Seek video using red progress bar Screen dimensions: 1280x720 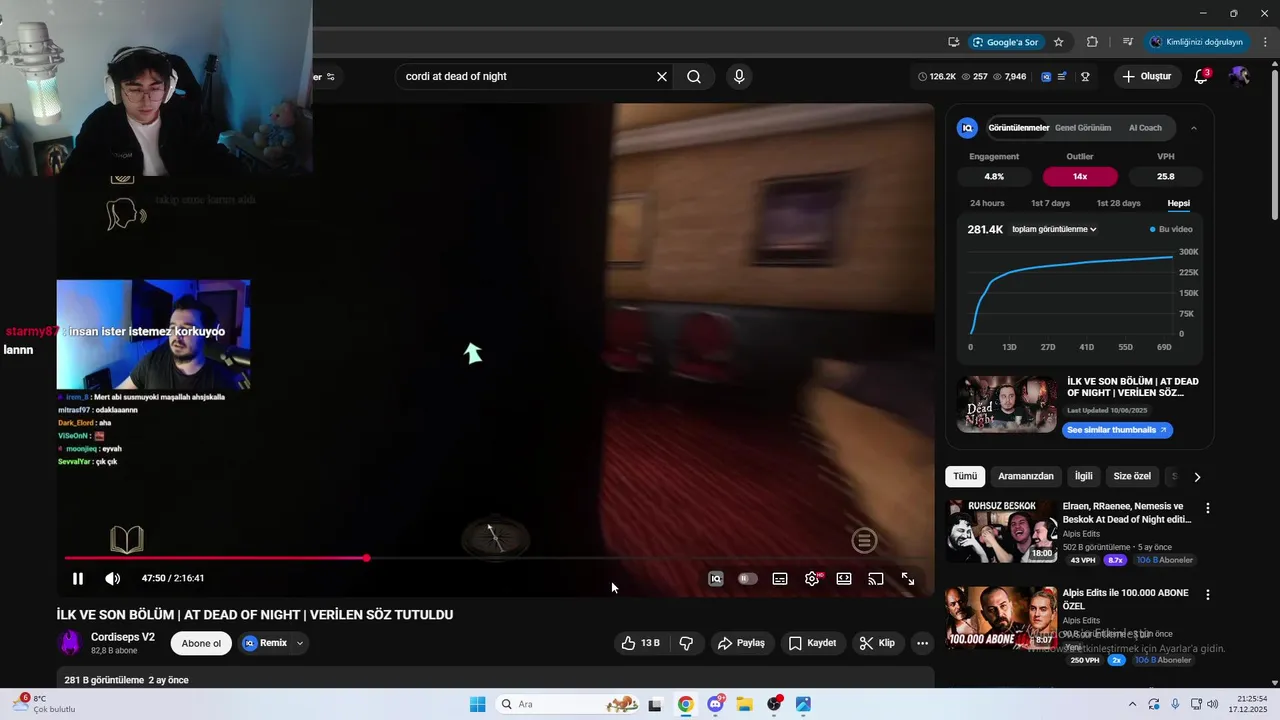(x=494, y=558)
